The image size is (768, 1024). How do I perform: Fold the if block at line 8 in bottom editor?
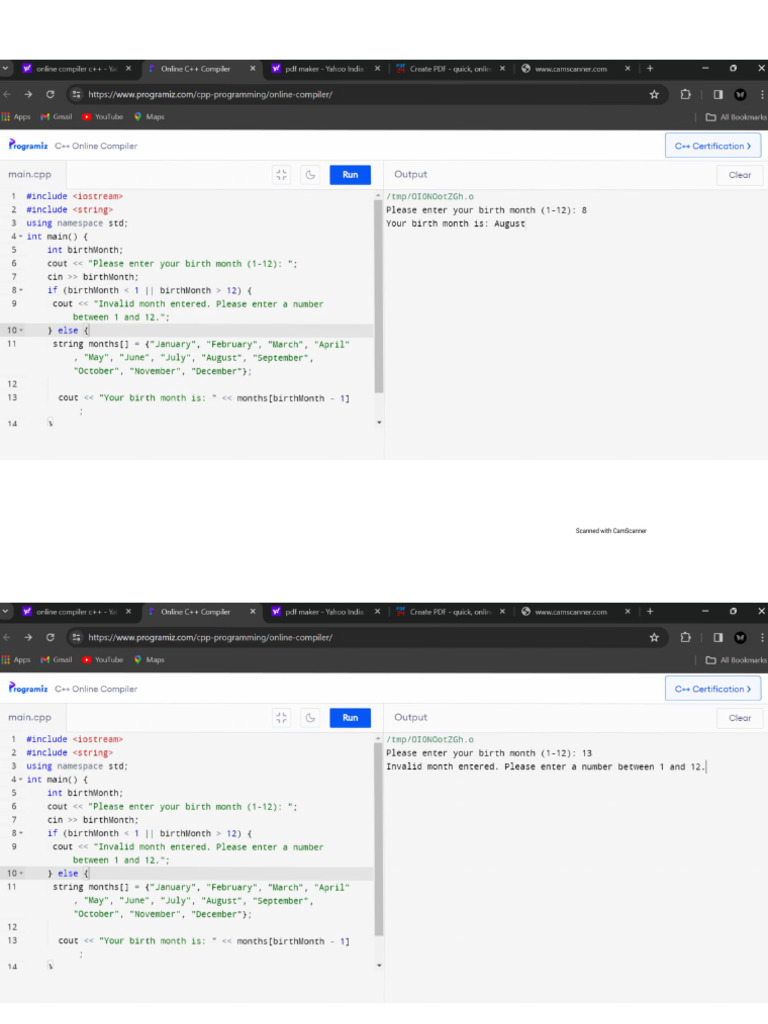click(x=20, y=833)
